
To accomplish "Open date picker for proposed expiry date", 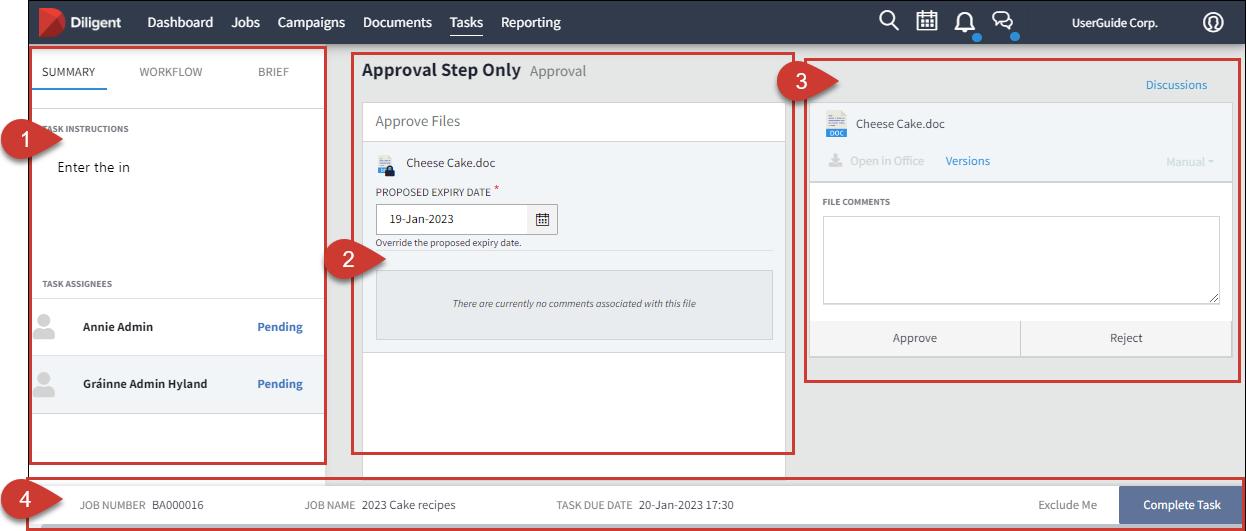I will point(542,219).
